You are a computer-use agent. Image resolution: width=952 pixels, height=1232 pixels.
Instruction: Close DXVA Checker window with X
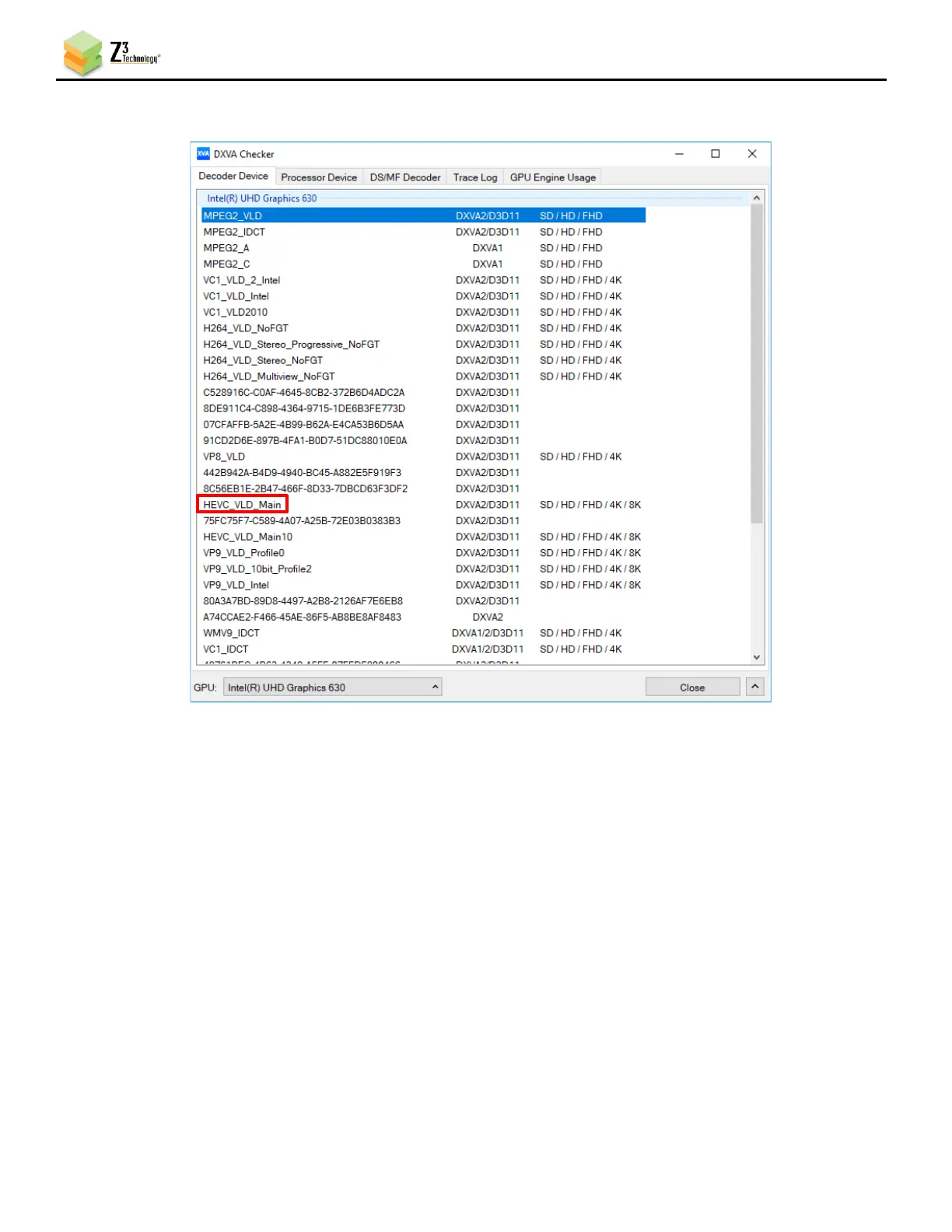click(x=752, y=154)
